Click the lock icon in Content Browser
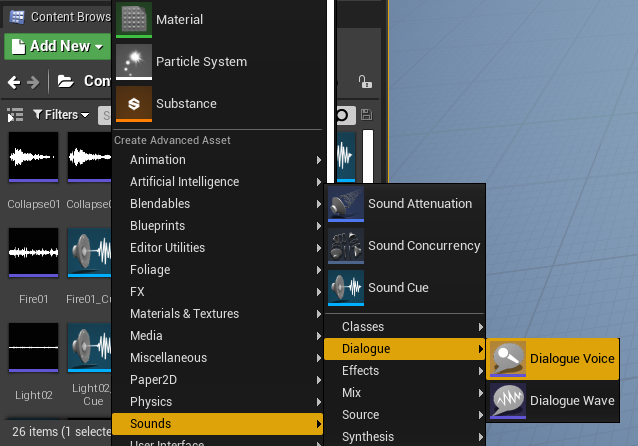The height and width of the screenshot is (446, 638). coord(365,82)
